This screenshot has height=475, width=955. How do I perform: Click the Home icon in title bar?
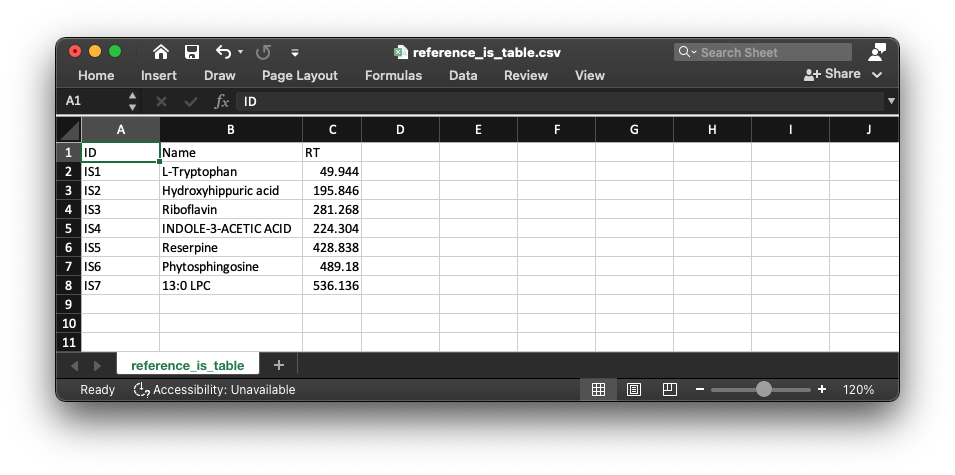click(161, 52)
